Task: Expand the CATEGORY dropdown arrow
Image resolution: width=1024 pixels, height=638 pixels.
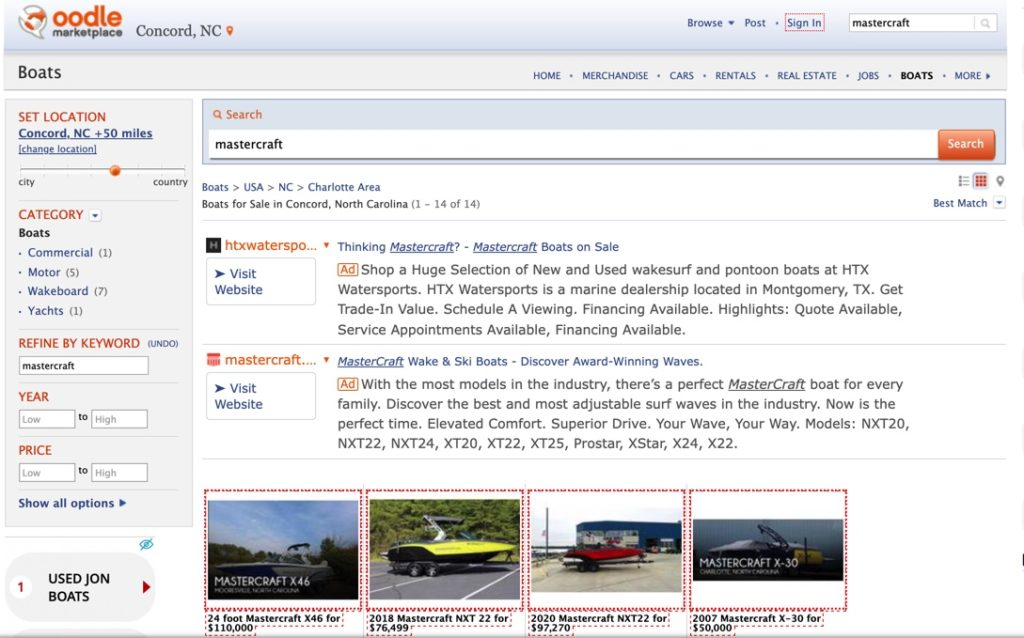Action: pyautogui.click(x=95, y=215)
